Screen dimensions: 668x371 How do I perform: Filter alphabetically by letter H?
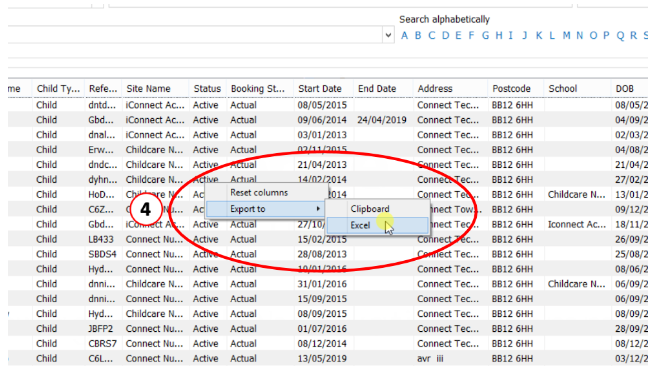pyautogui.click(x=499, y=35)
